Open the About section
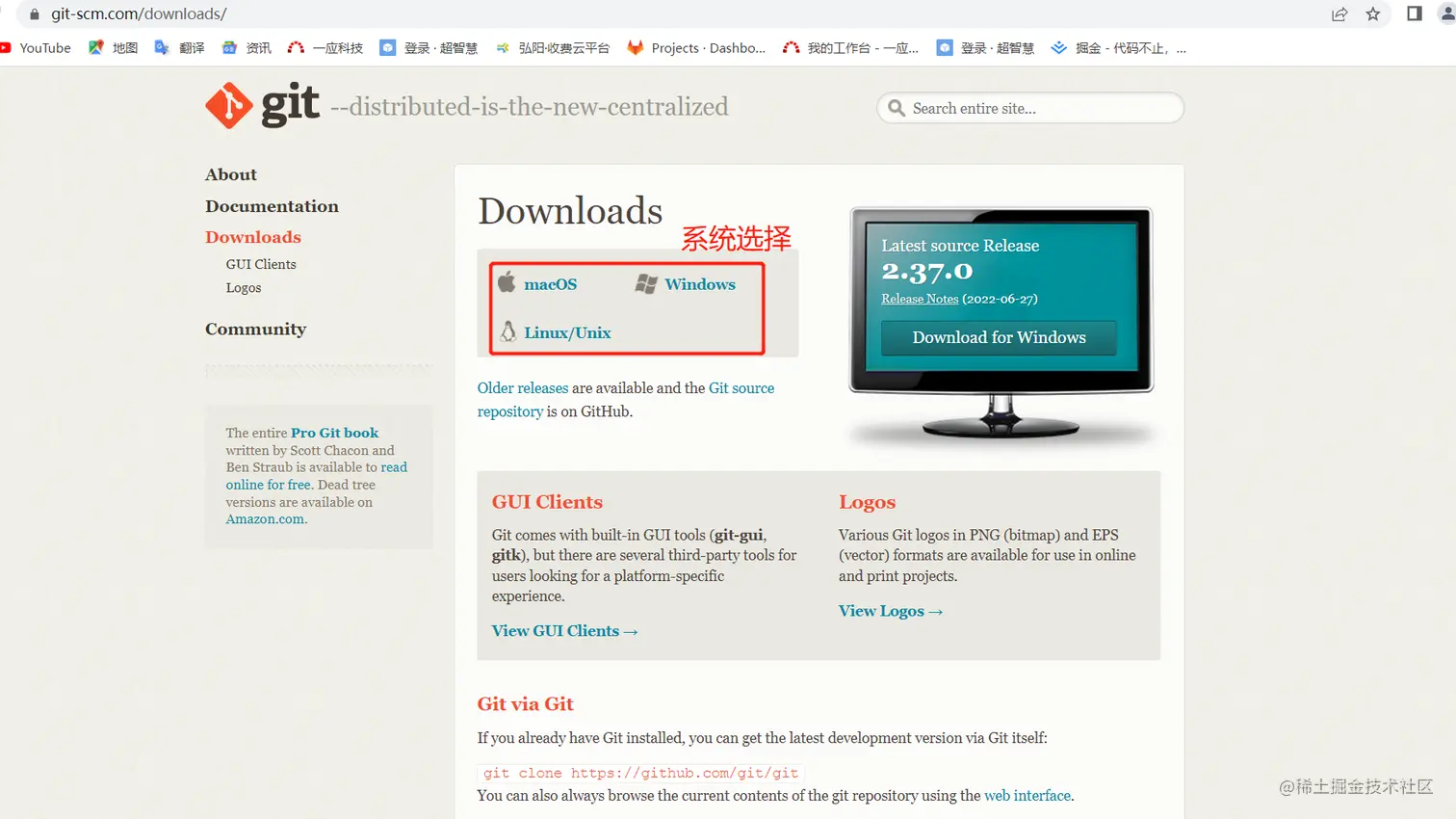The width and height of the screenshot is (1456, 819). coord(231,174)
